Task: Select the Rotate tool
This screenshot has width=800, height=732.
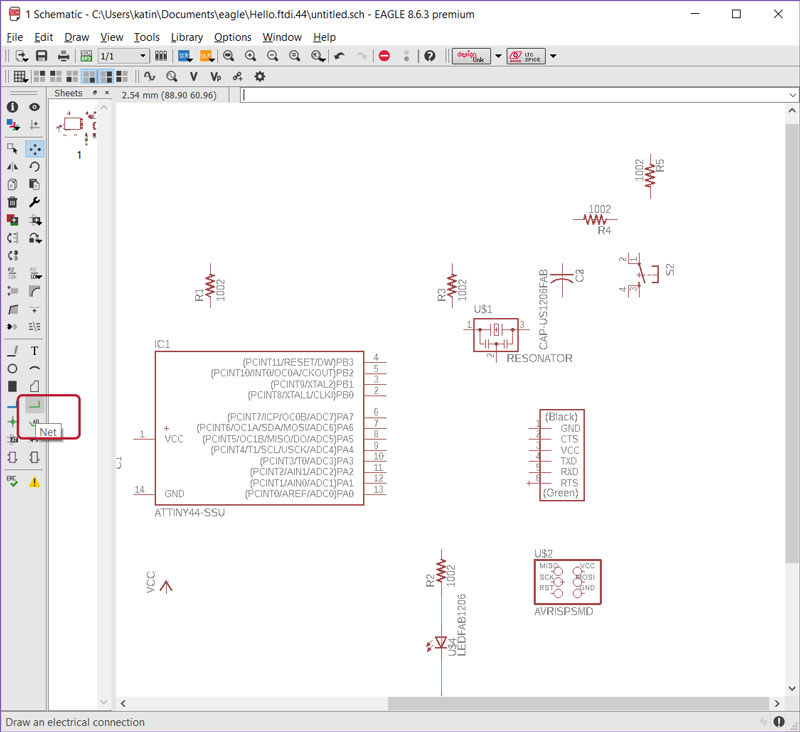Action: pyautogui.click(x=34, y=166)
